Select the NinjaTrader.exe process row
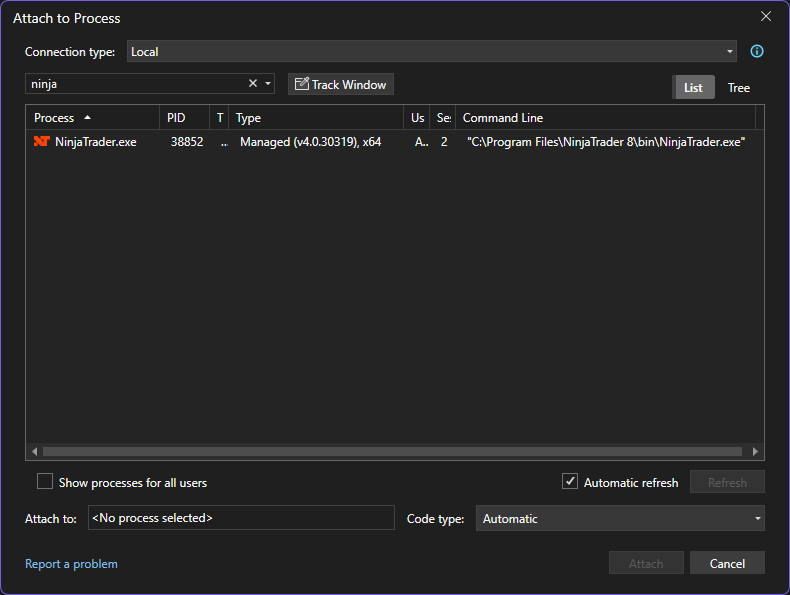 point(395,142)
